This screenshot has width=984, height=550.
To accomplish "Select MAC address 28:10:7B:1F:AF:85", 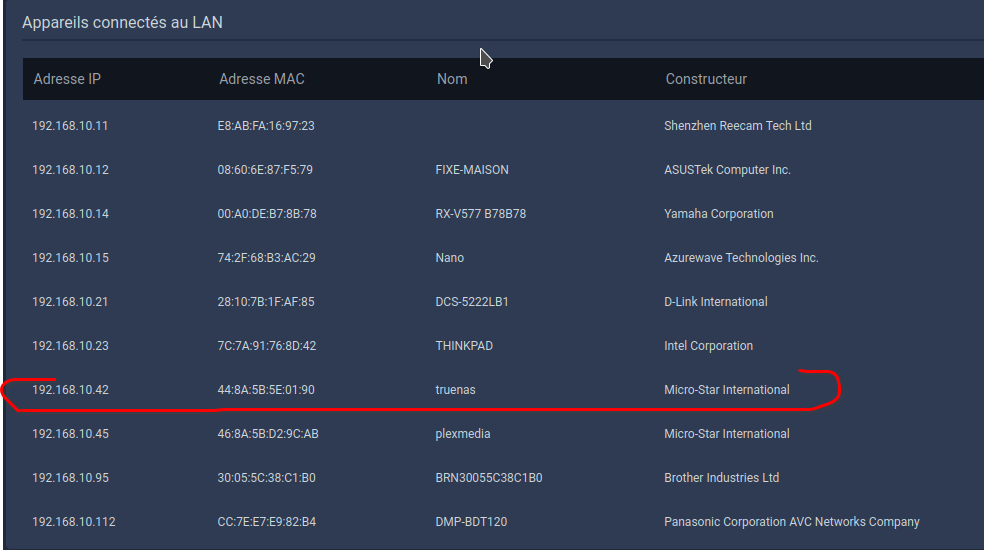I will coord(266,301).
